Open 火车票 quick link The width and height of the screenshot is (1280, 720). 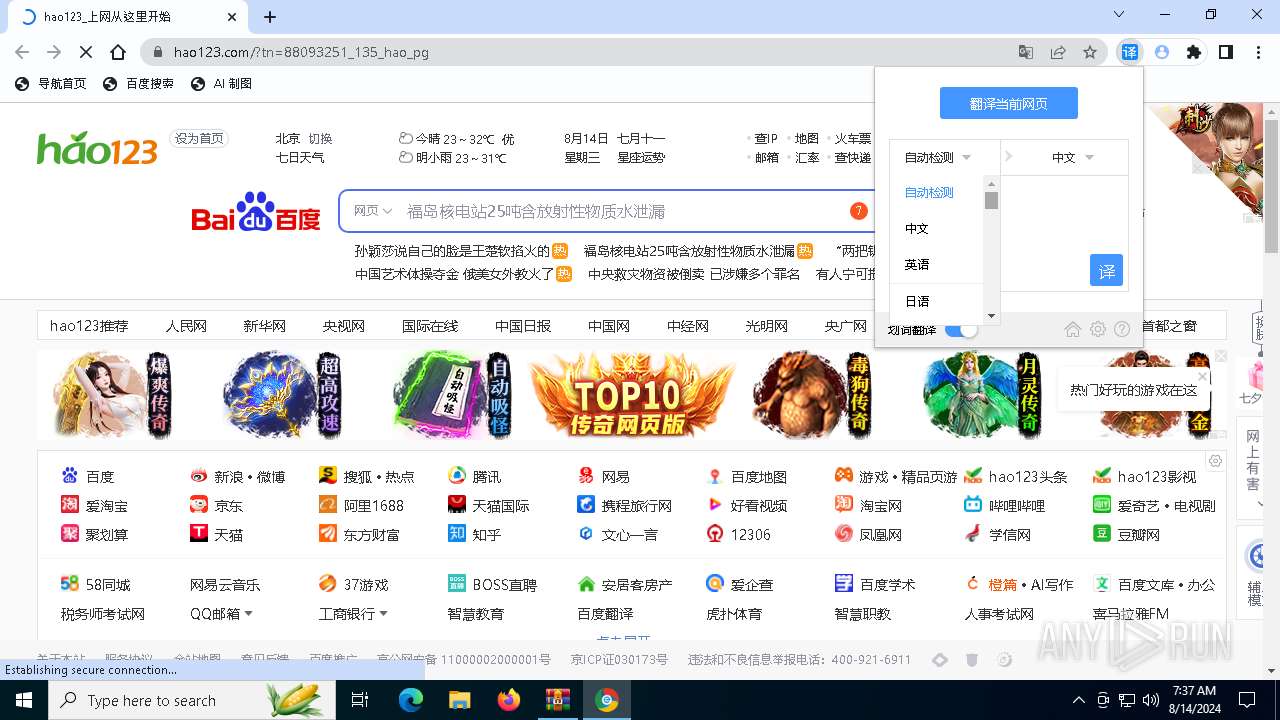[852, 139]
